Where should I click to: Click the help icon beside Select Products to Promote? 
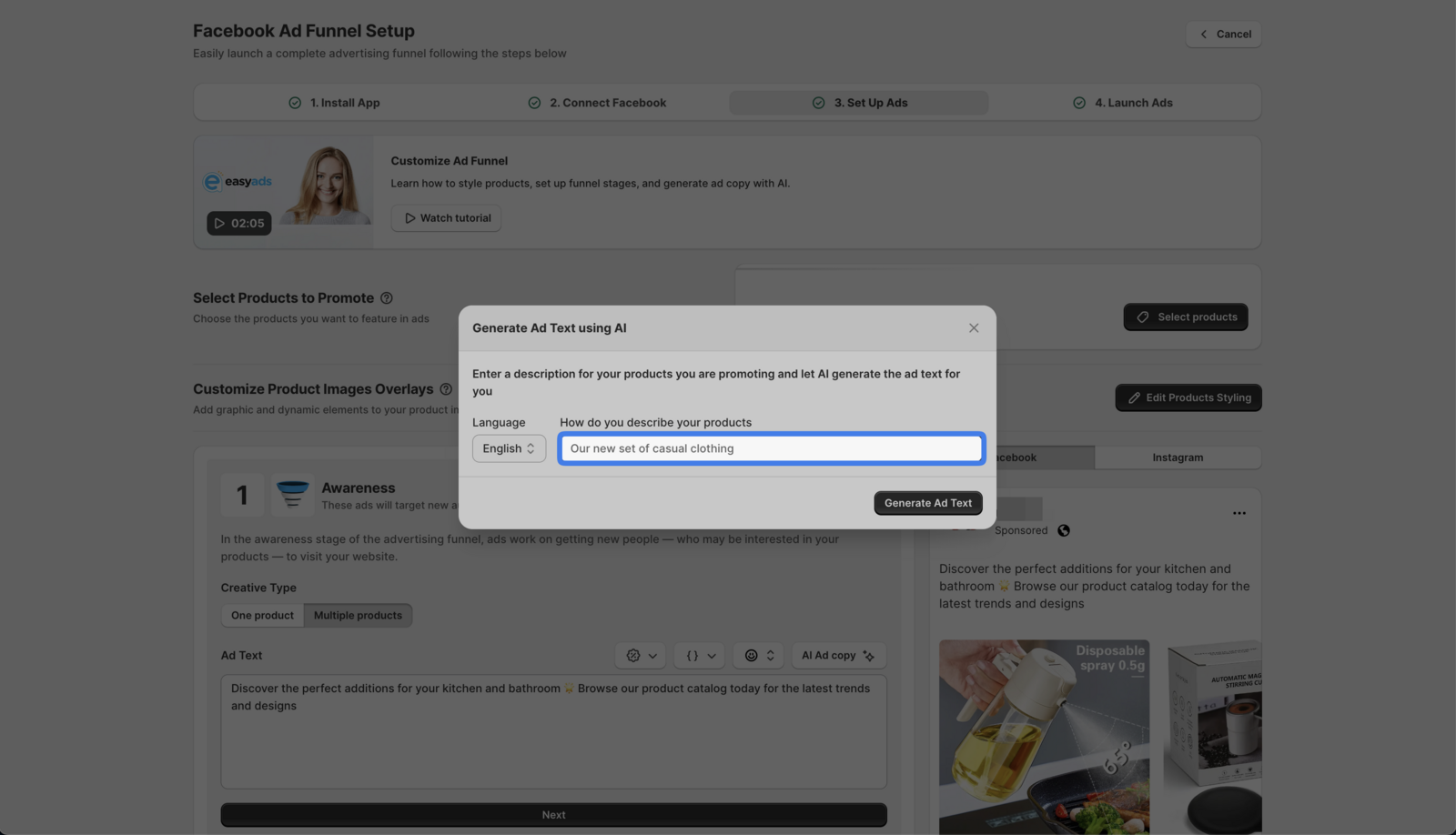click(386, 297)
